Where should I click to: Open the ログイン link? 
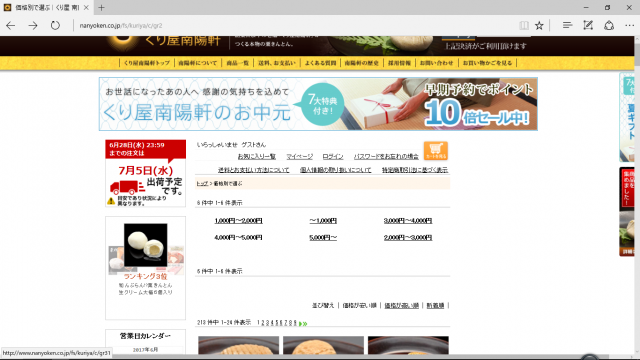pos(333,156)
